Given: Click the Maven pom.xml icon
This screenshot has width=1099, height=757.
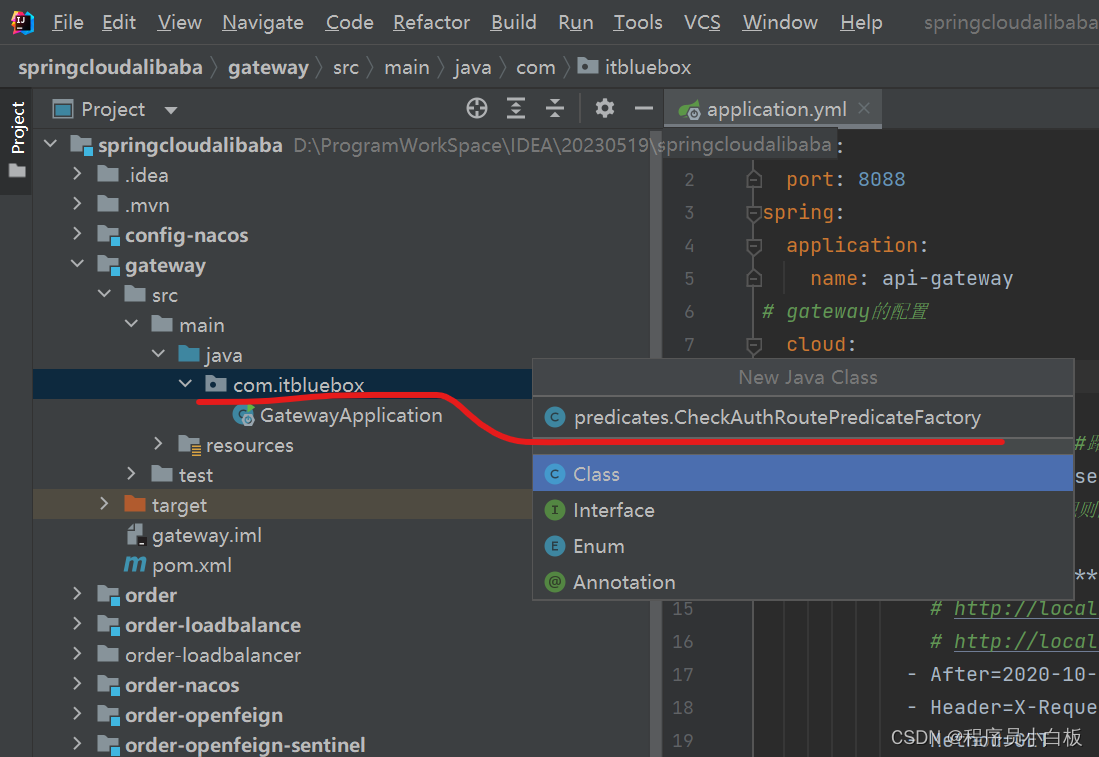Looking at the screenshot, I should coord(135,564).
